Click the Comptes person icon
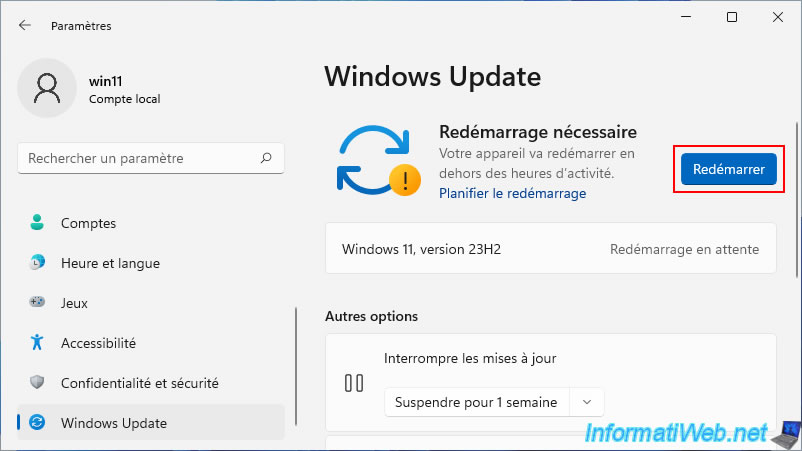Viewport: 802px width, 451px height. 37,222
